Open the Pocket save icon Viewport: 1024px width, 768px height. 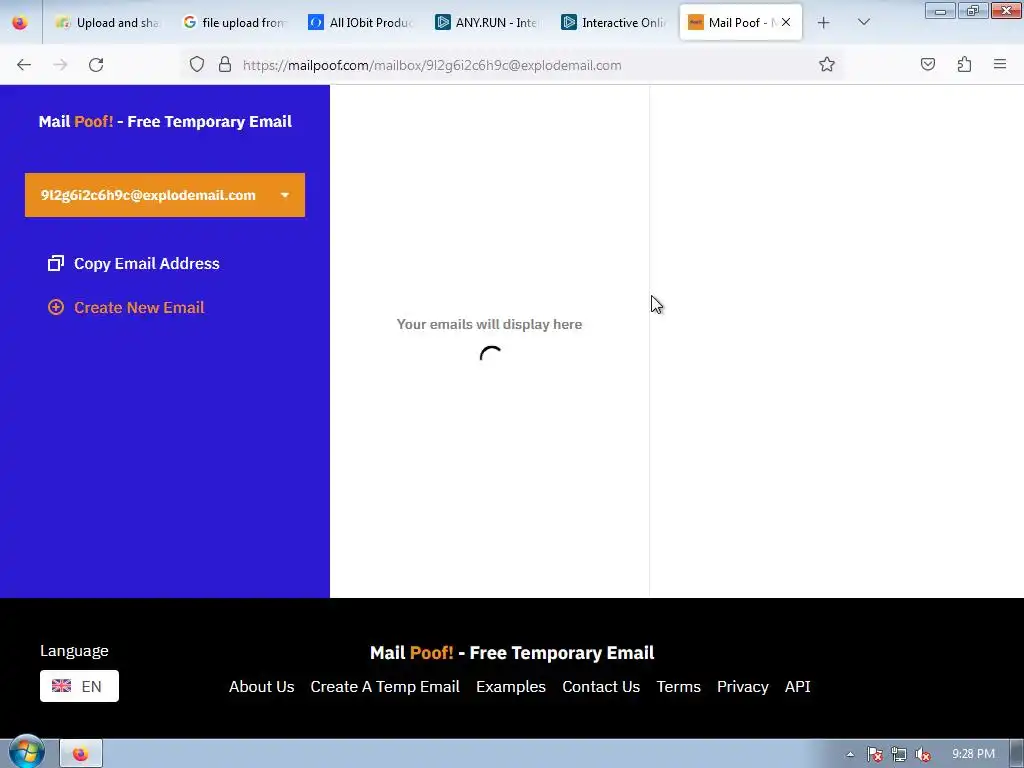click(928, 64)
